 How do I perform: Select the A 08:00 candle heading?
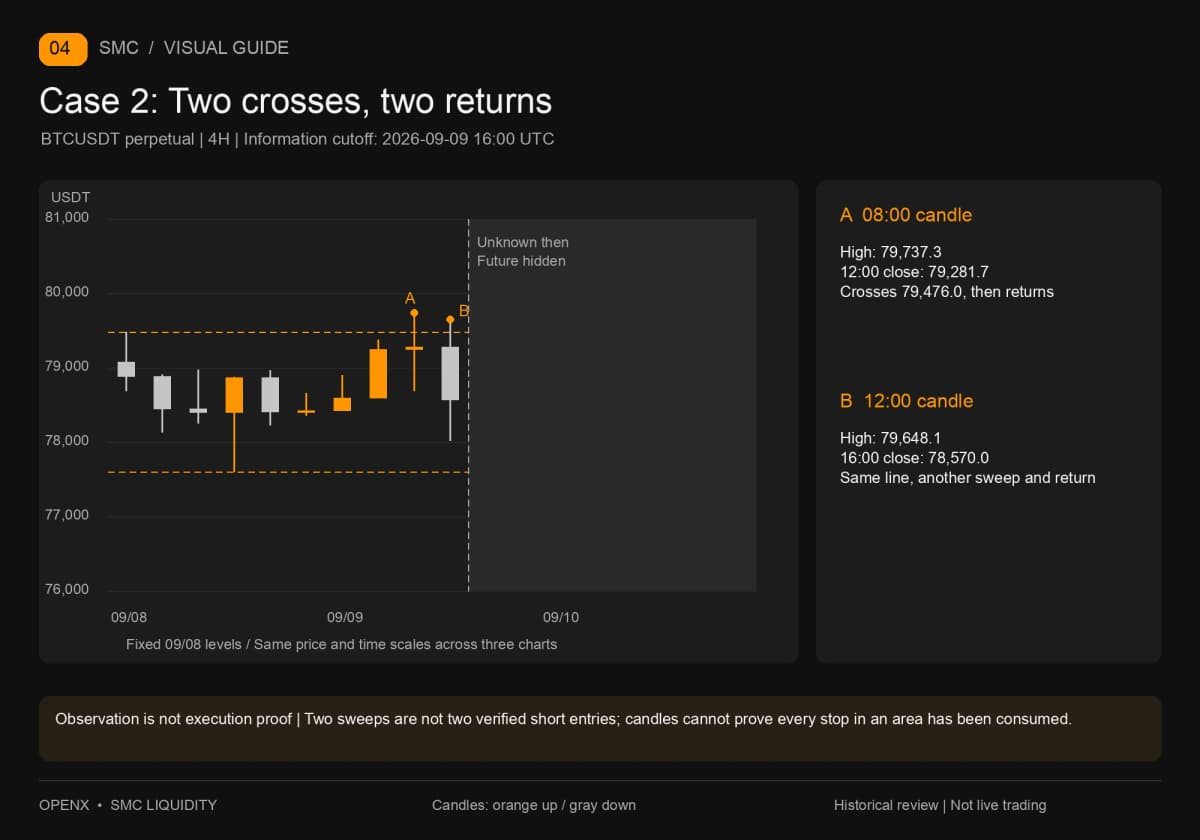click(906, 215)
